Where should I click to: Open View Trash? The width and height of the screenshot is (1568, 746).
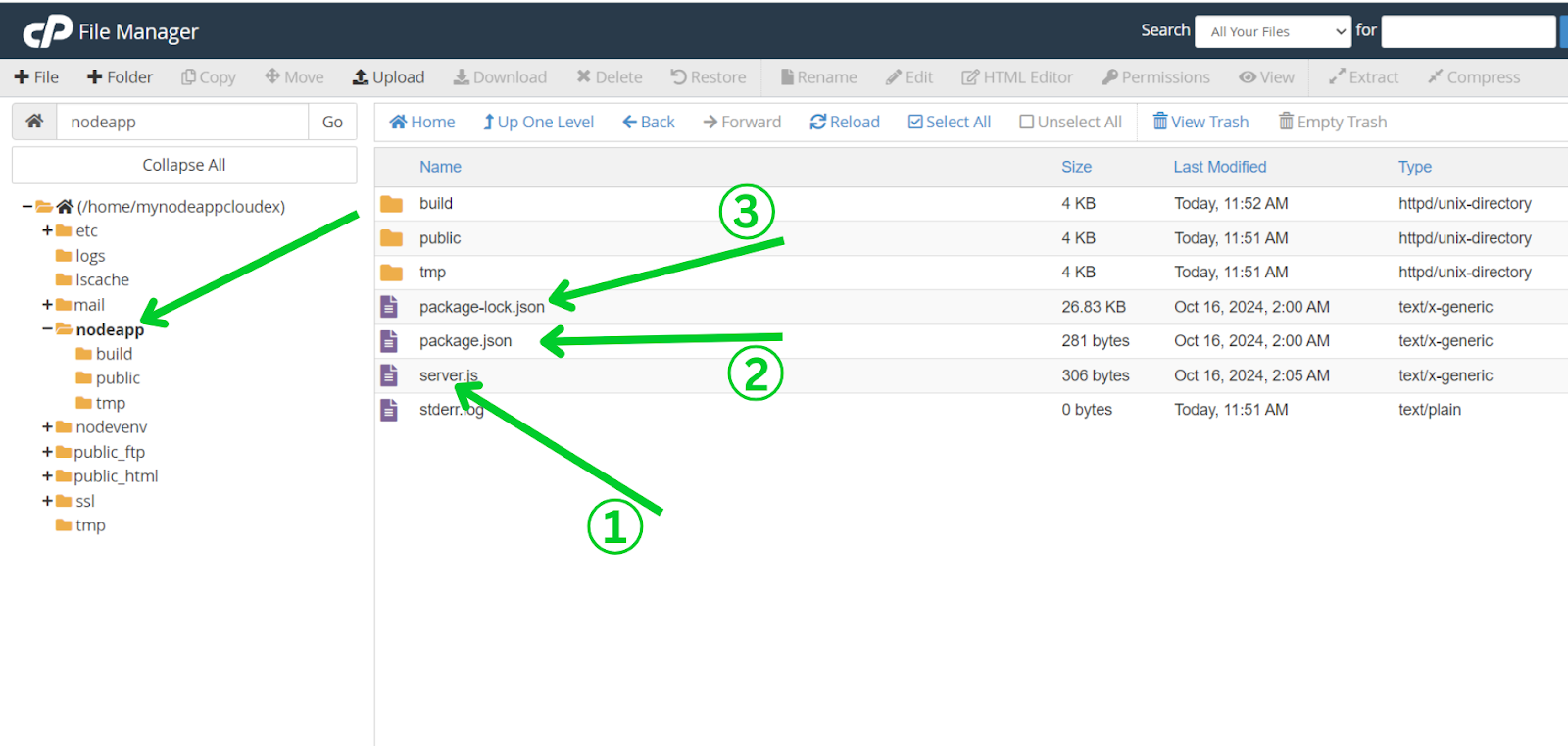(1200, 122)
